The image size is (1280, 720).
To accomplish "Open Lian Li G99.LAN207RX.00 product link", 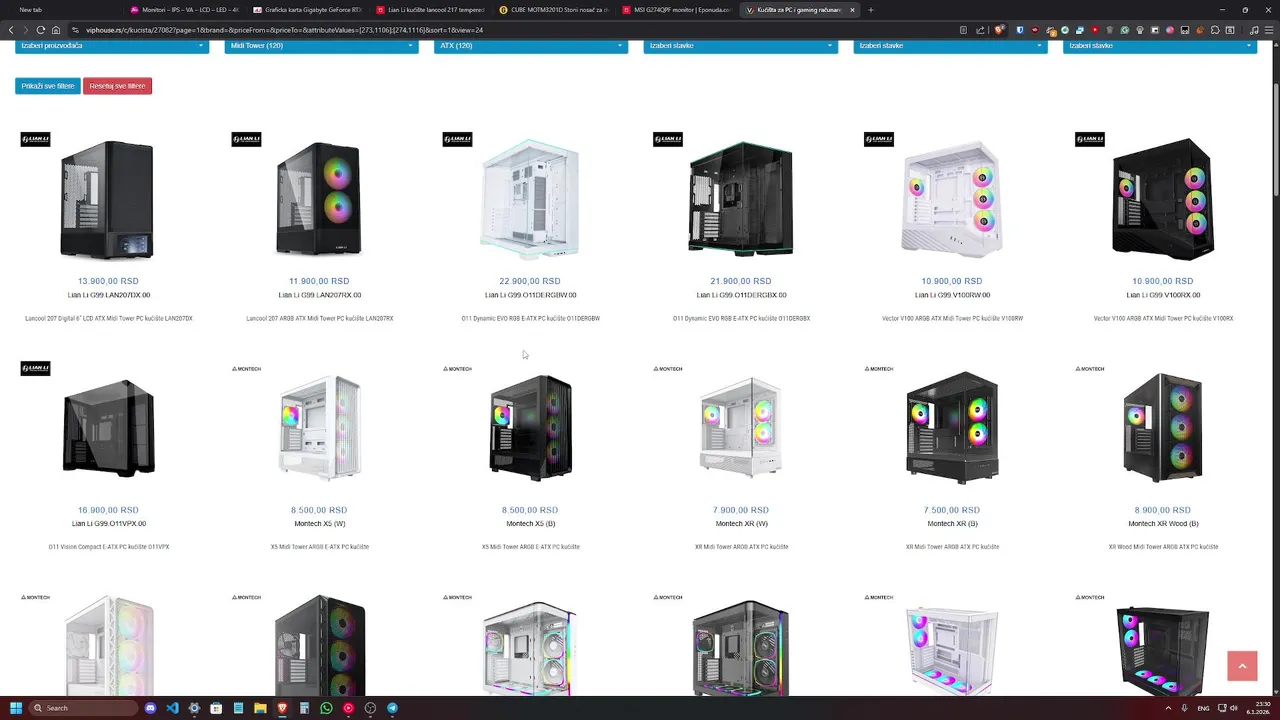I will [319, 295].
